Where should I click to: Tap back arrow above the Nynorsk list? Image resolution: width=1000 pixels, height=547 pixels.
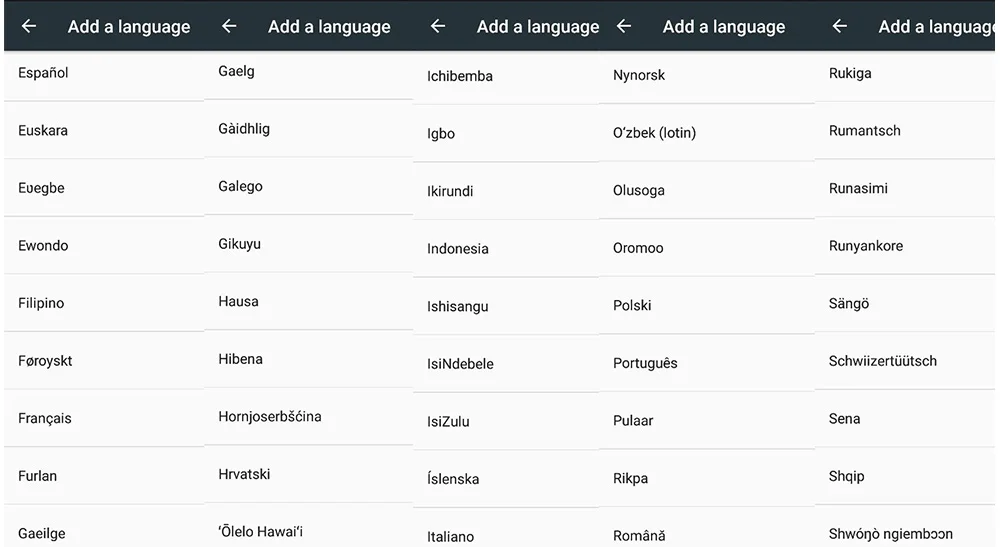[624, 27]
